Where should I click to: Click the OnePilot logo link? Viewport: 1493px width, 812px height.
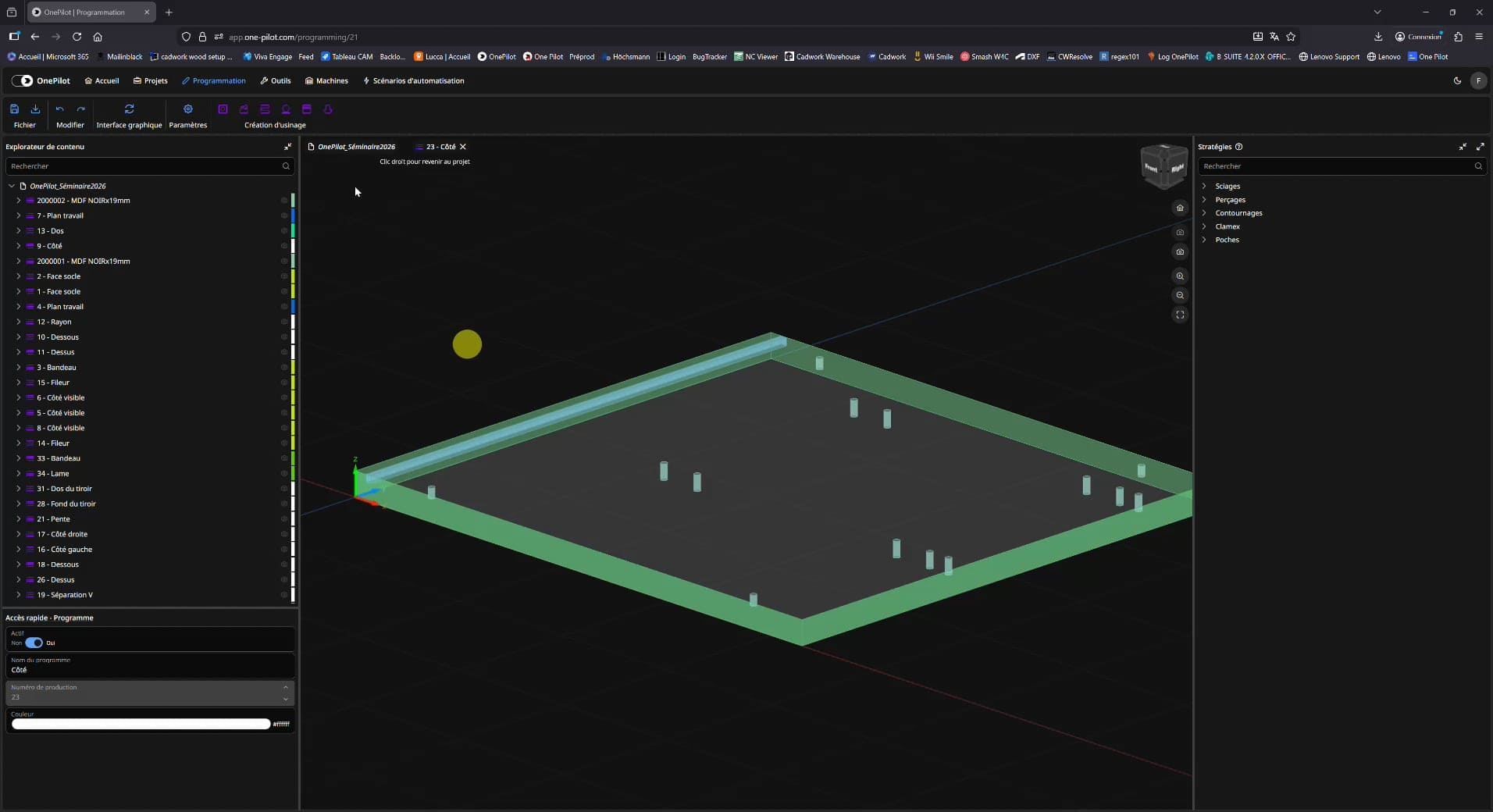tap(41, 80)
